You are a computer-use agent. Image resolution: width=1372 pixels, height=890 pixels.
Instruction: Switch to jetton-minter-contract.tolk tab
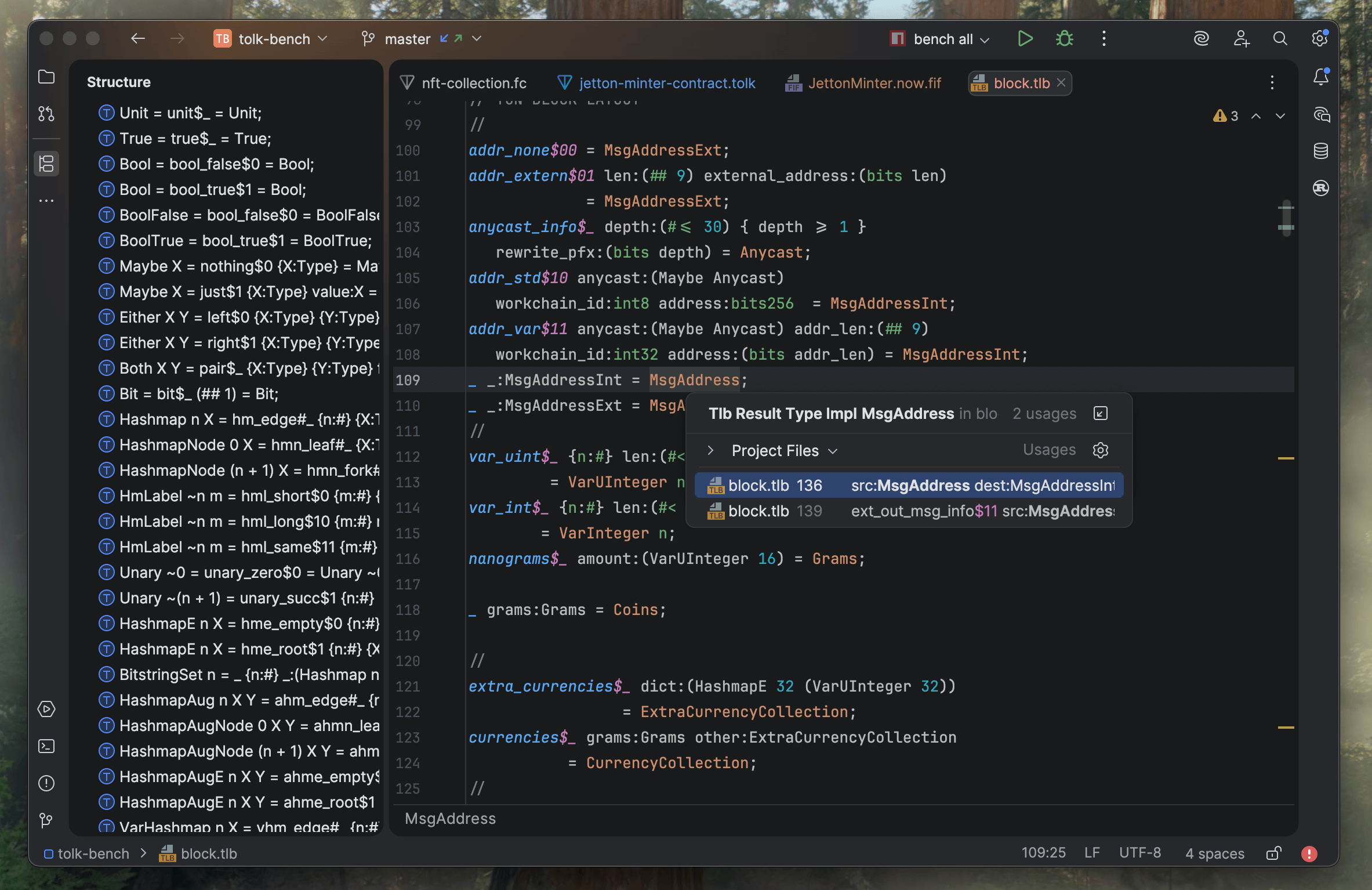coord(667,83)
